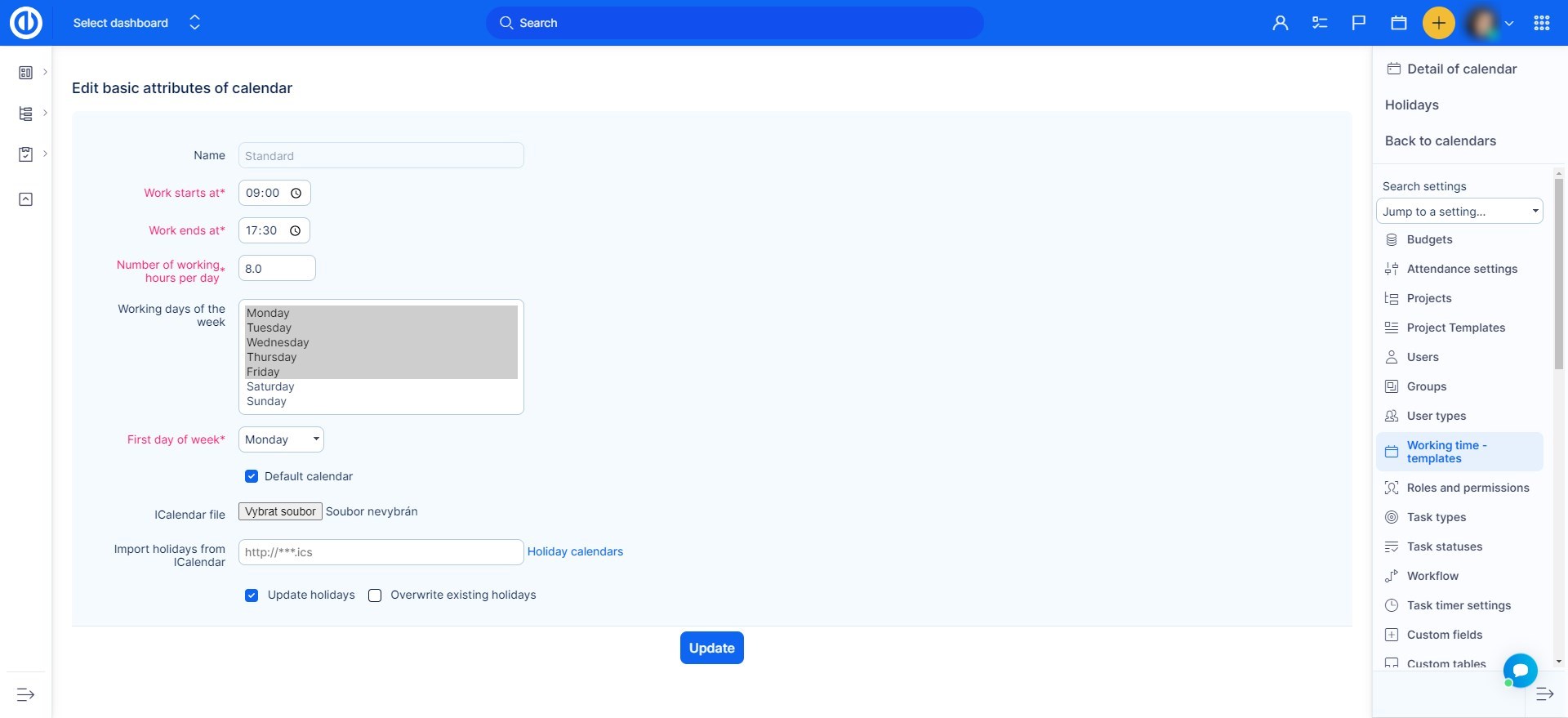The width and height of the screenshot is (1568, 718).
Task: Uncheck the Default calendar checkbox
Action: [252, 476]
